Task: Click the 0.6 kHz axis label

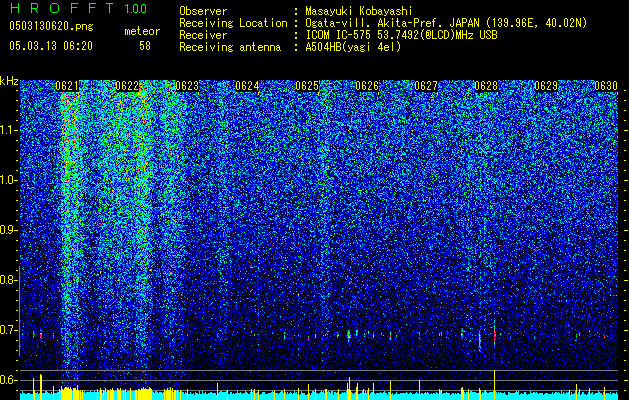Action: 7,380
